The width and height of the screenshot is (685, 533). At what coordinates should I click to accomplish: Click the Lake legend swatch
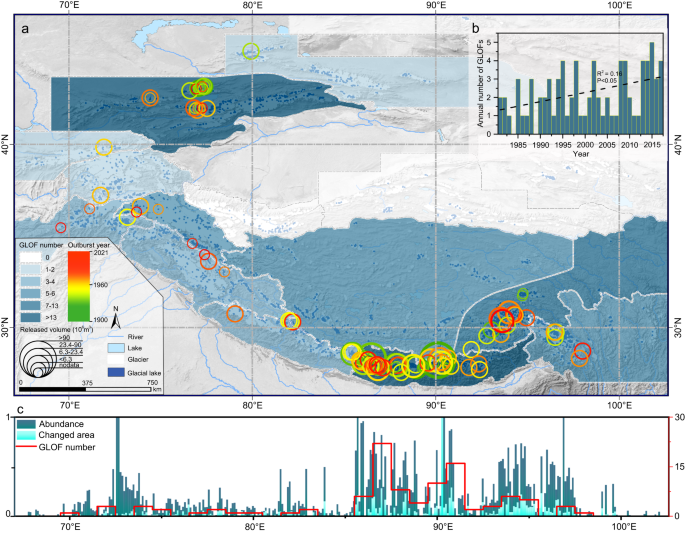117,348
